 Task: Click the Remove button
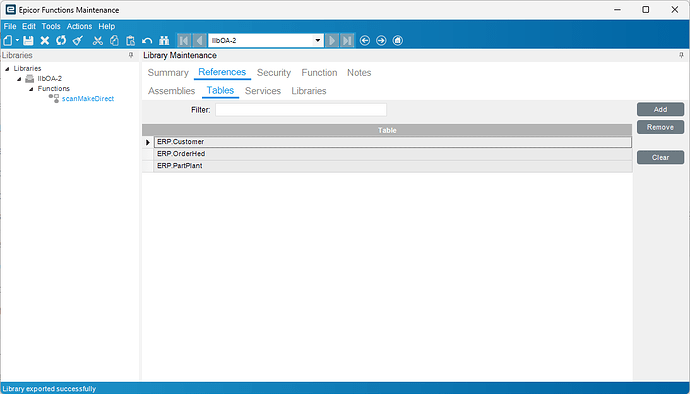point(661,127)
